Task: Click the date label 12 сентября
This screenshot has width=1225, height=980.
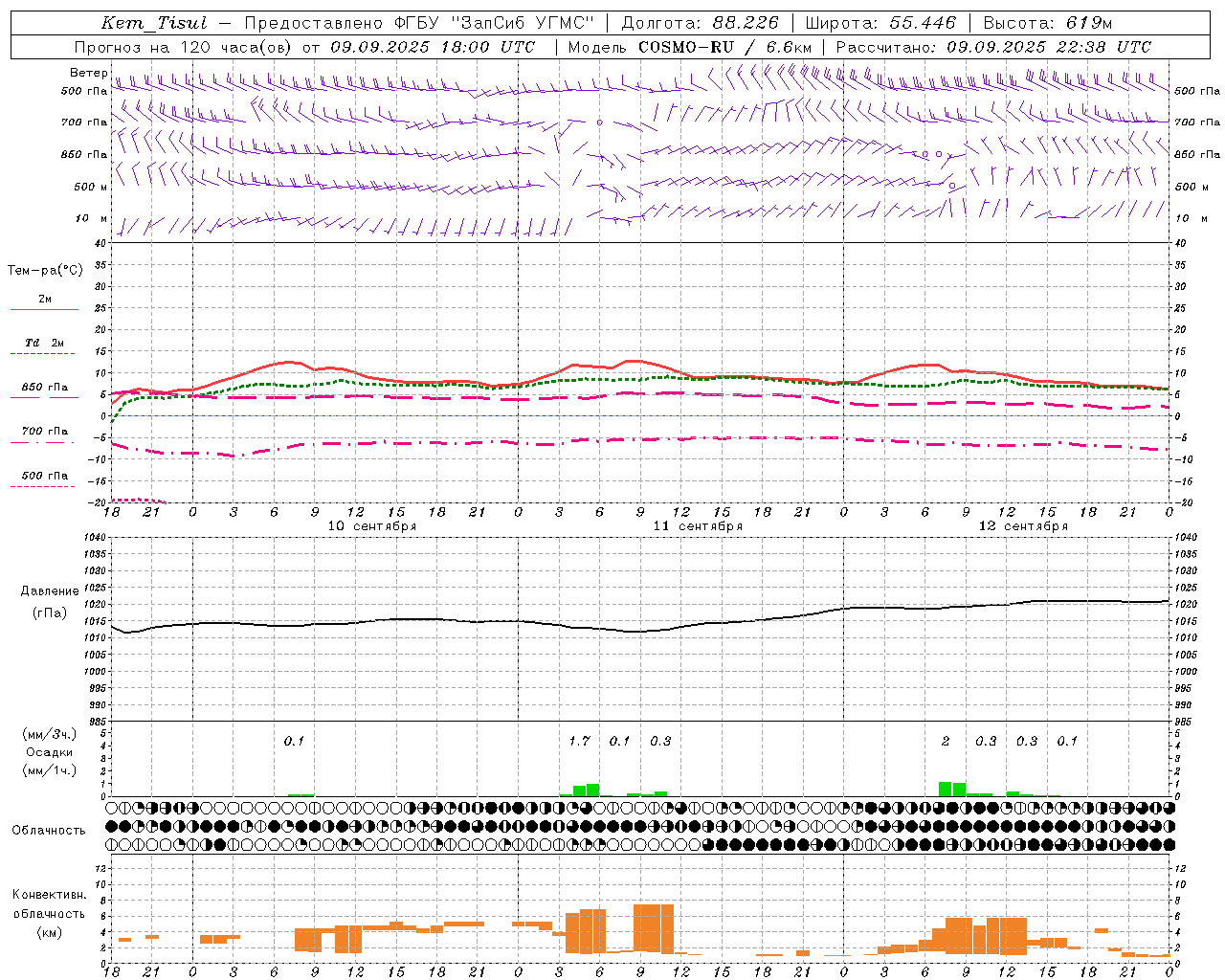Action: [x=1023, y=526]
